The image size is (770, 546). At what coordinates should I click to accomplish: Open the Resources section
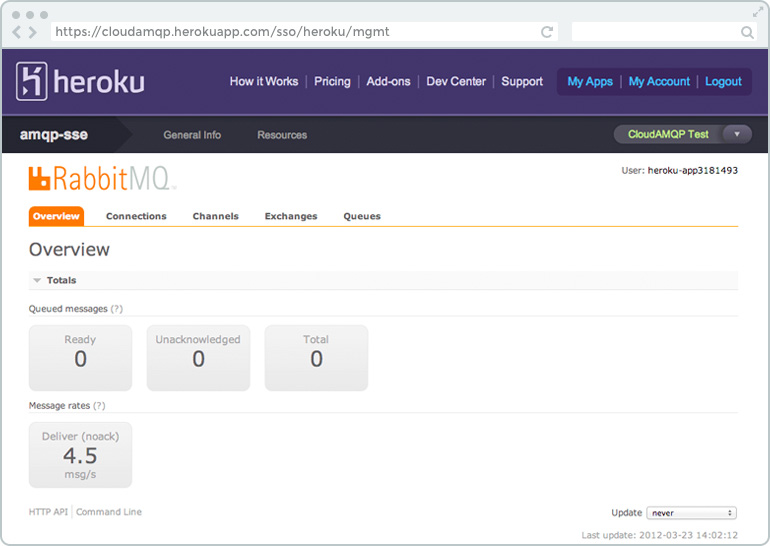click(282, 135)
